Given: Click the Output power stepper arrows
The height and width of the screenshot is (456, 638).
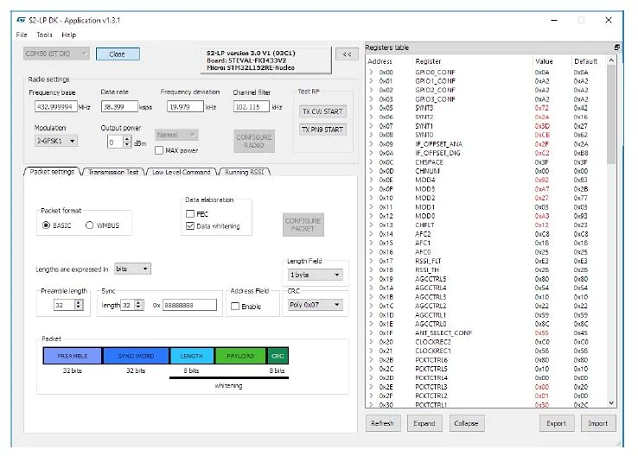Looking at the screenshot, I should coord(127,142).
